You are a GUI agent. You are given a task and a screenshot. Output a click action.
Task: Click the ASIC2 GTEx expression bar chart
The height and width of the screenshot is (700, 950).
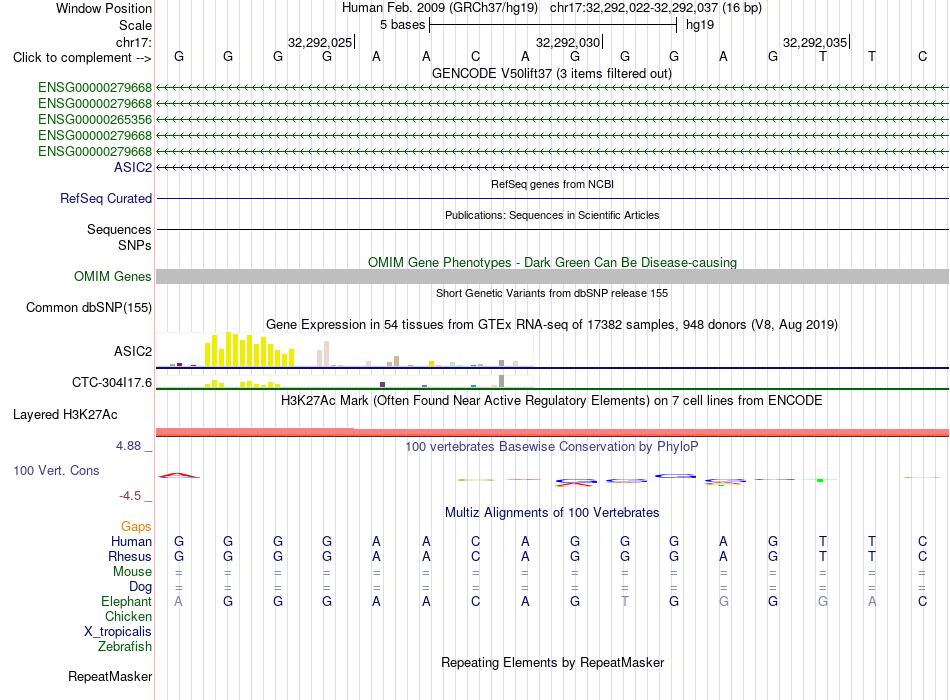pos(345,350)
